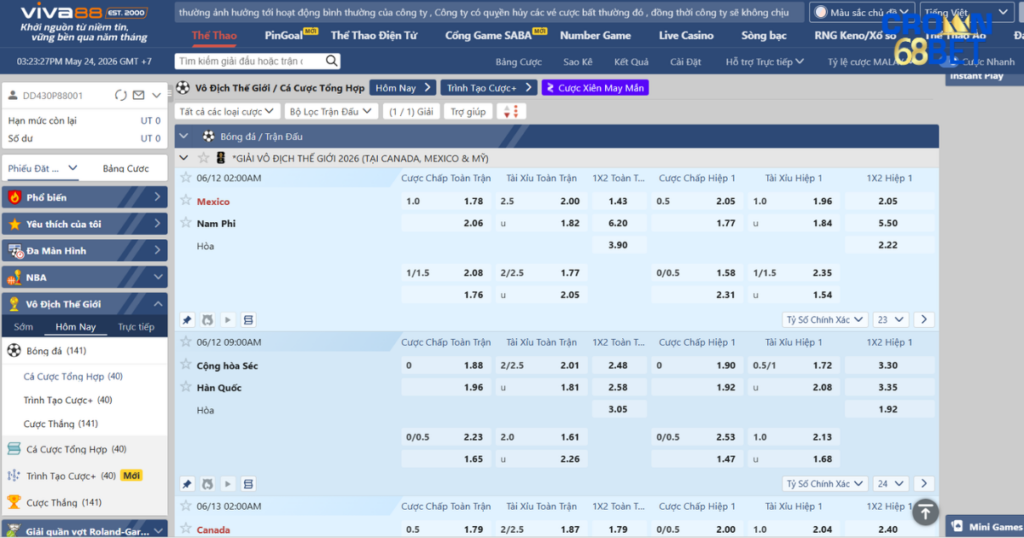Click the (1 / 1) Giải filter button

point(411,112)
